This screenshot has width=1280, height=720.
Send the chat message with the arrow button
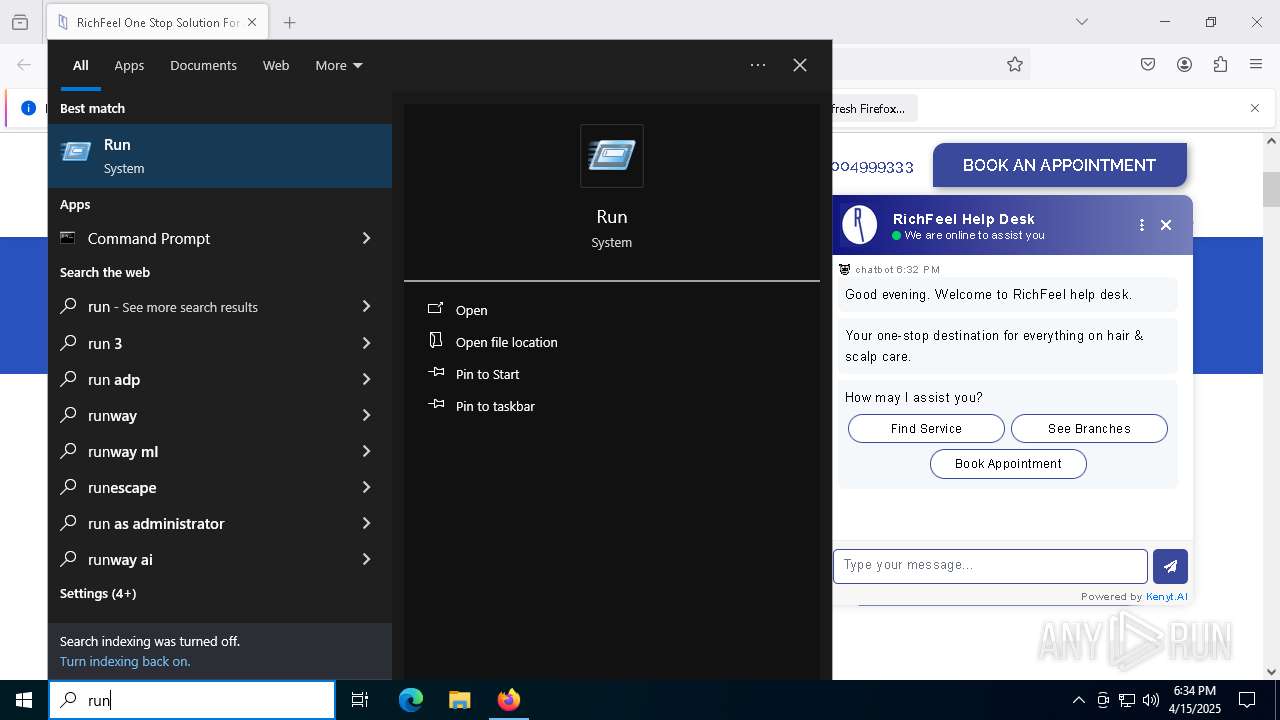[x=1170, y=566]
